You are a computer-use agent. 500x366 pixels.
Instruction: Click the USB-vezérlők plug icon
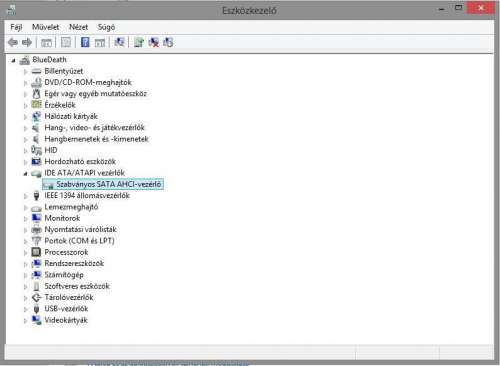[x=36, y=309]
